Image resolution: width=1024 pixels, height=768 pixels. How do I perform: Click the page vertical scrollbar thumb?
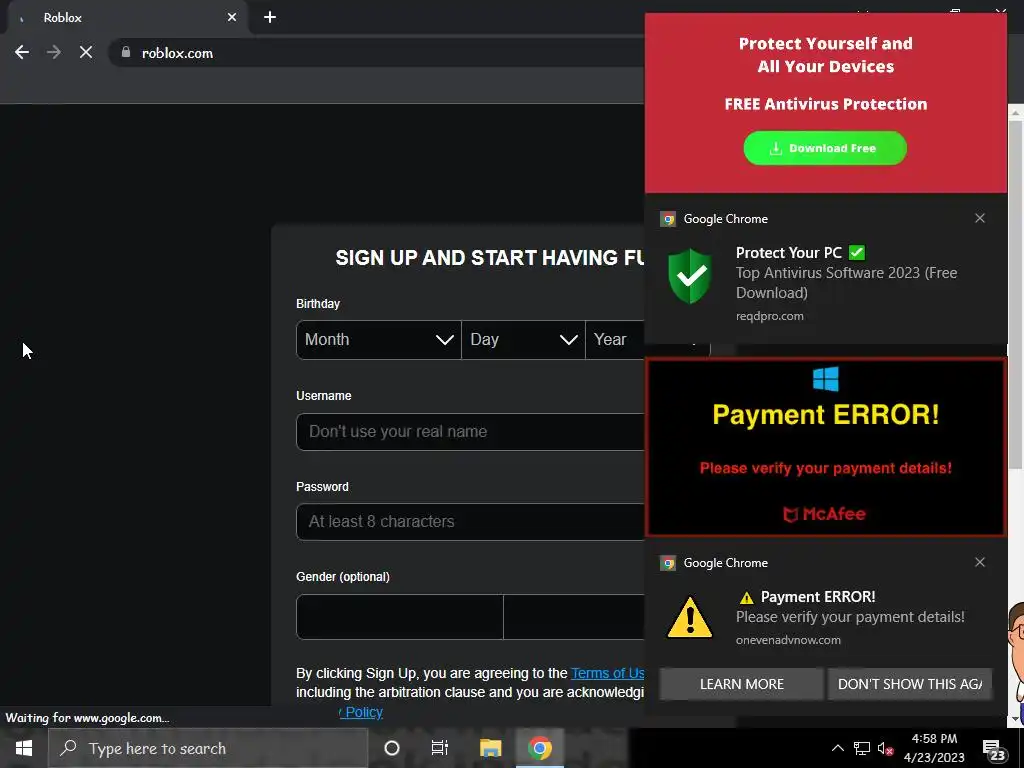tap(1016, 294)
